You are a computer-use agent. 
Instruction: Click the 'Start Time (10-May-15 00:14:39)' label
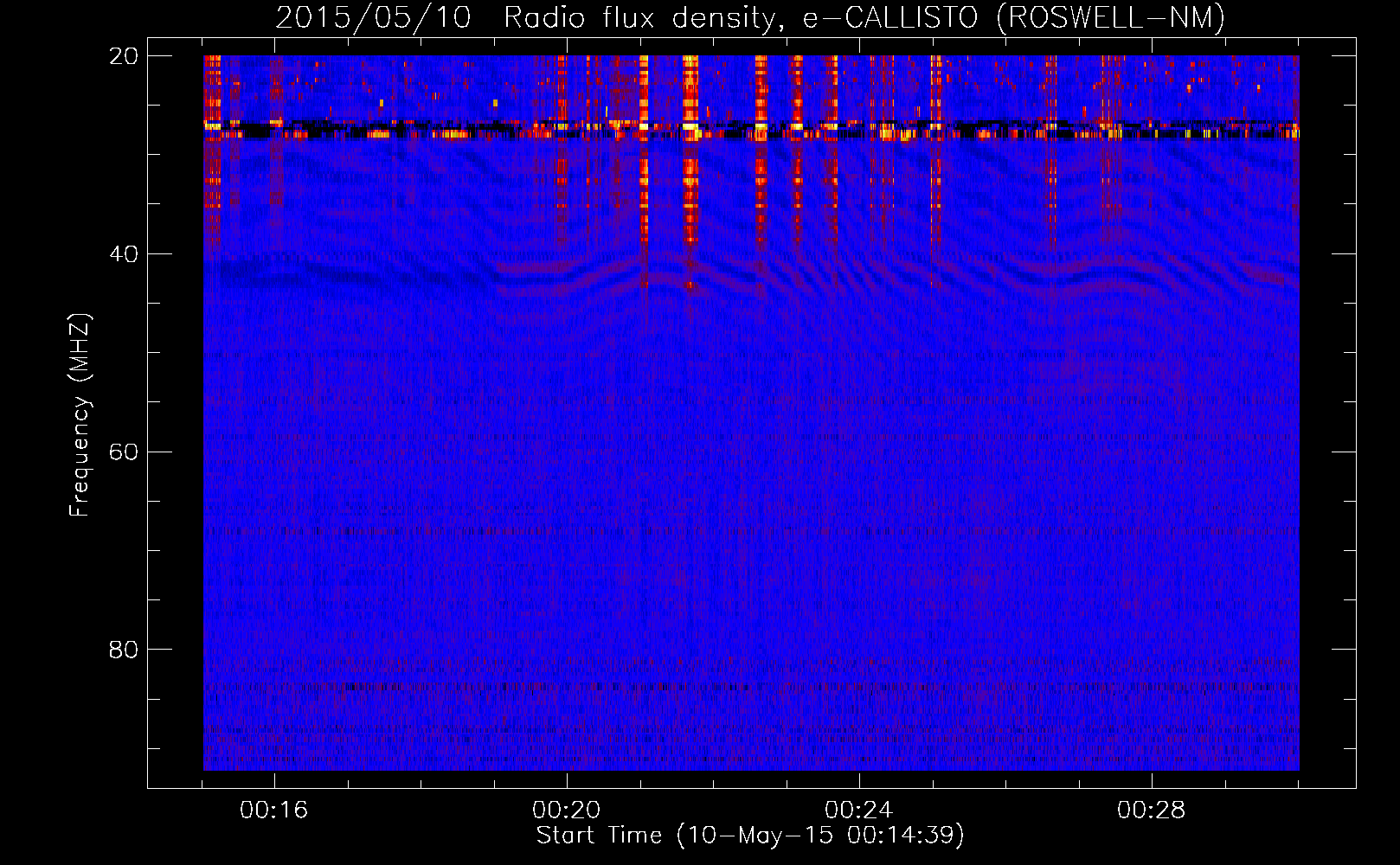(750, 836)
